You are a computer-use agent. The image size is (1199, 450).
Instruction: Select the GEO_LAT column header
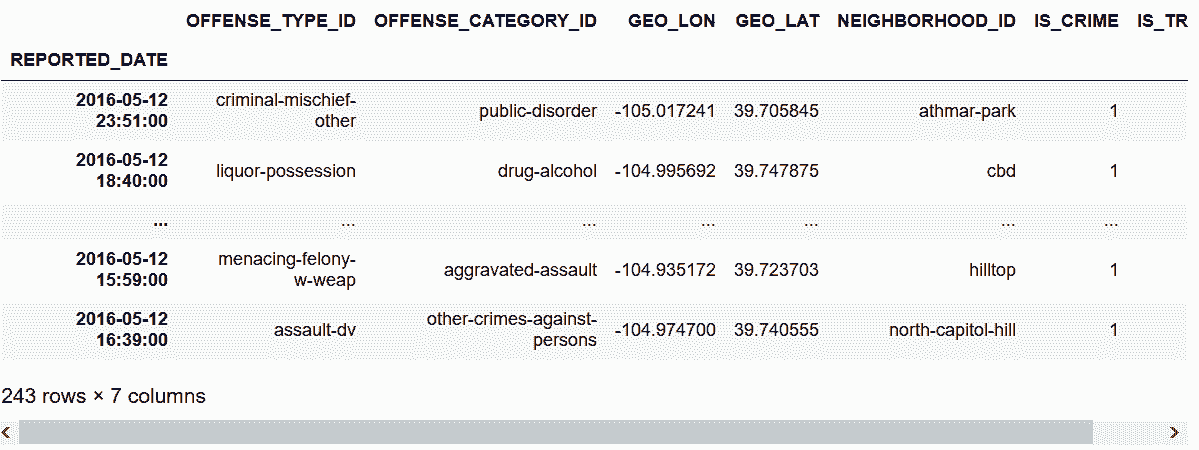point(776,21)
